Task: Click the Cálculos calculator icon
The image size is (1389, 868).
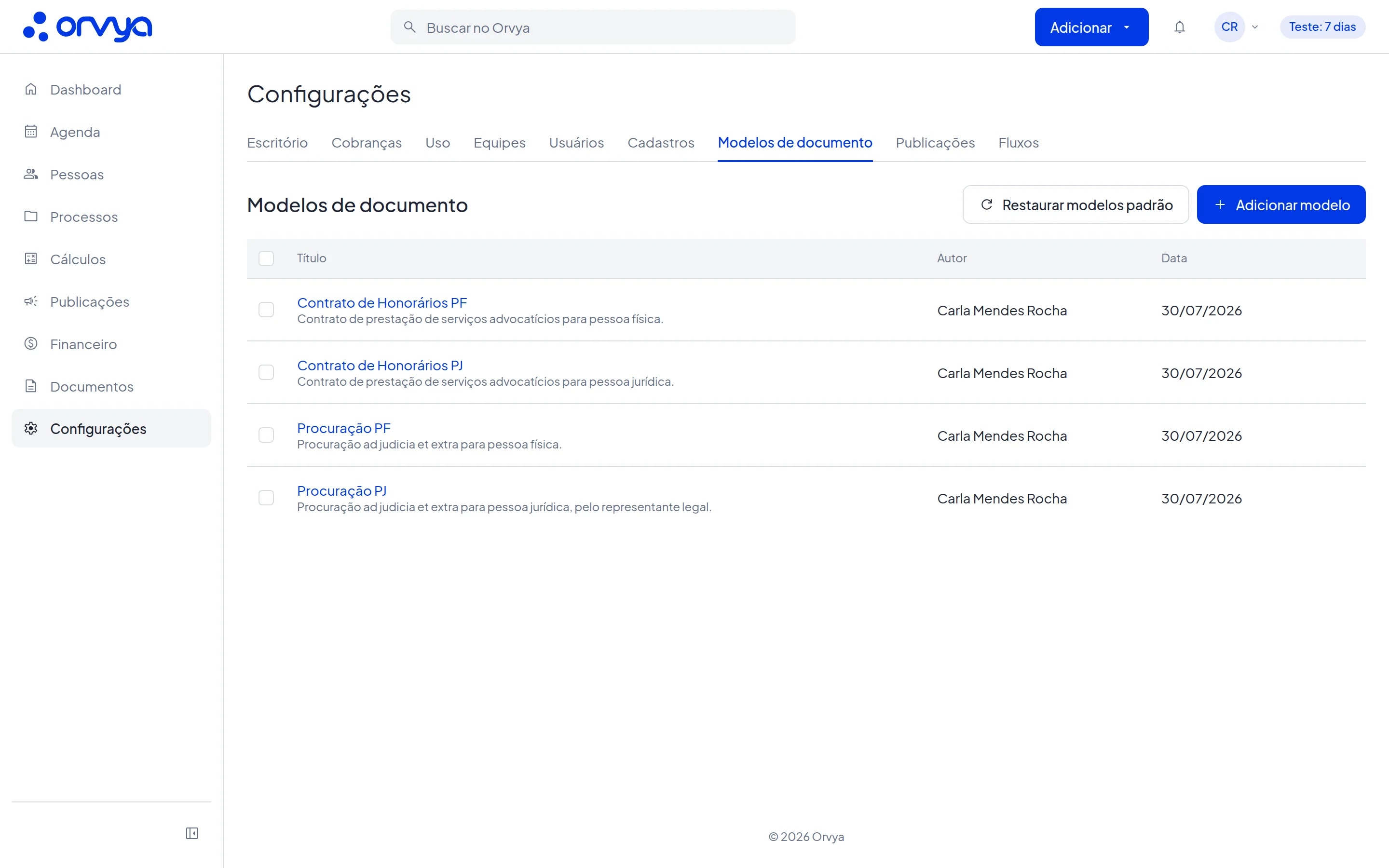Action: pyautogui.click(x=31, y=259)
